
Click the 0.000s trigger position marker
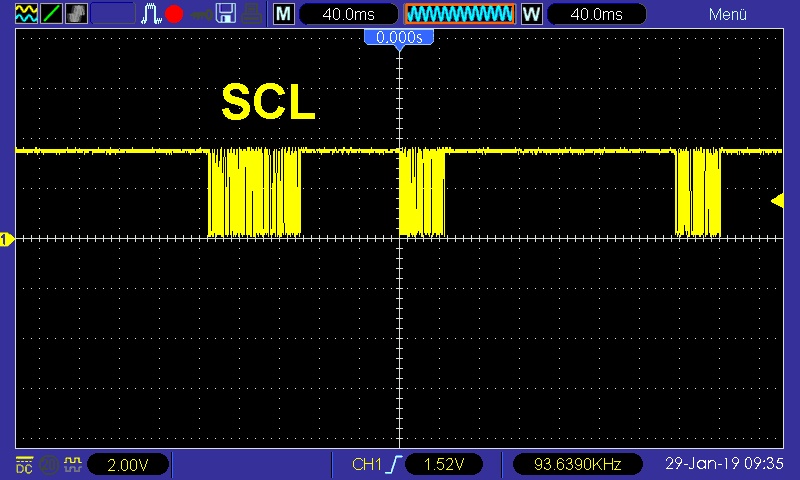tap(399, 38)
